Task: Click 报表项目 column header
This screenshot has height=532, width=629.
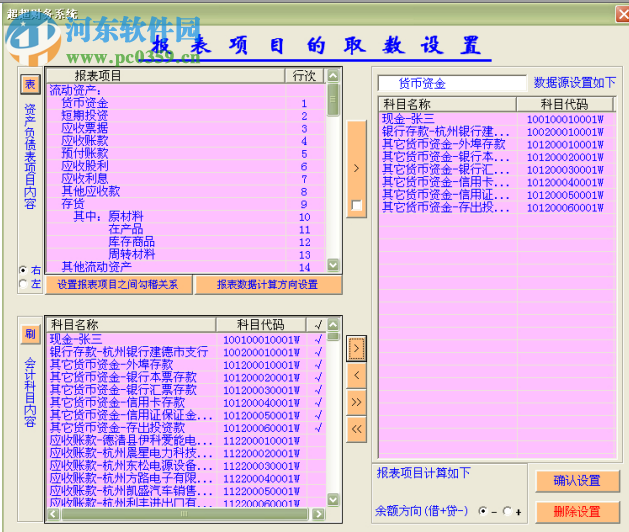Action: (166, 75)
